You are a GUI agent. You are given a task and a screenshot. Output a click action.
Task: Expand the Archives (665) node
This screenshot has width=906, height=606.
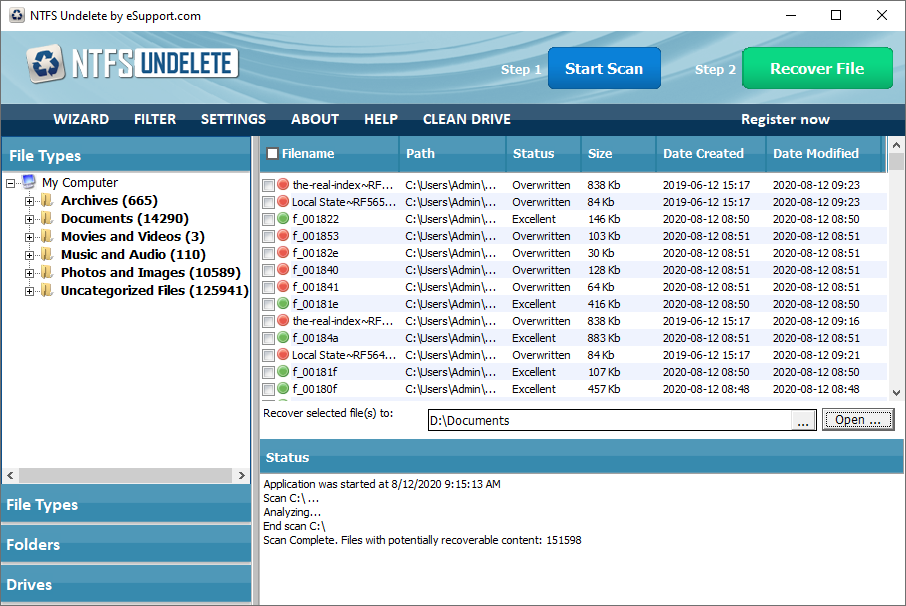(29, 202)
